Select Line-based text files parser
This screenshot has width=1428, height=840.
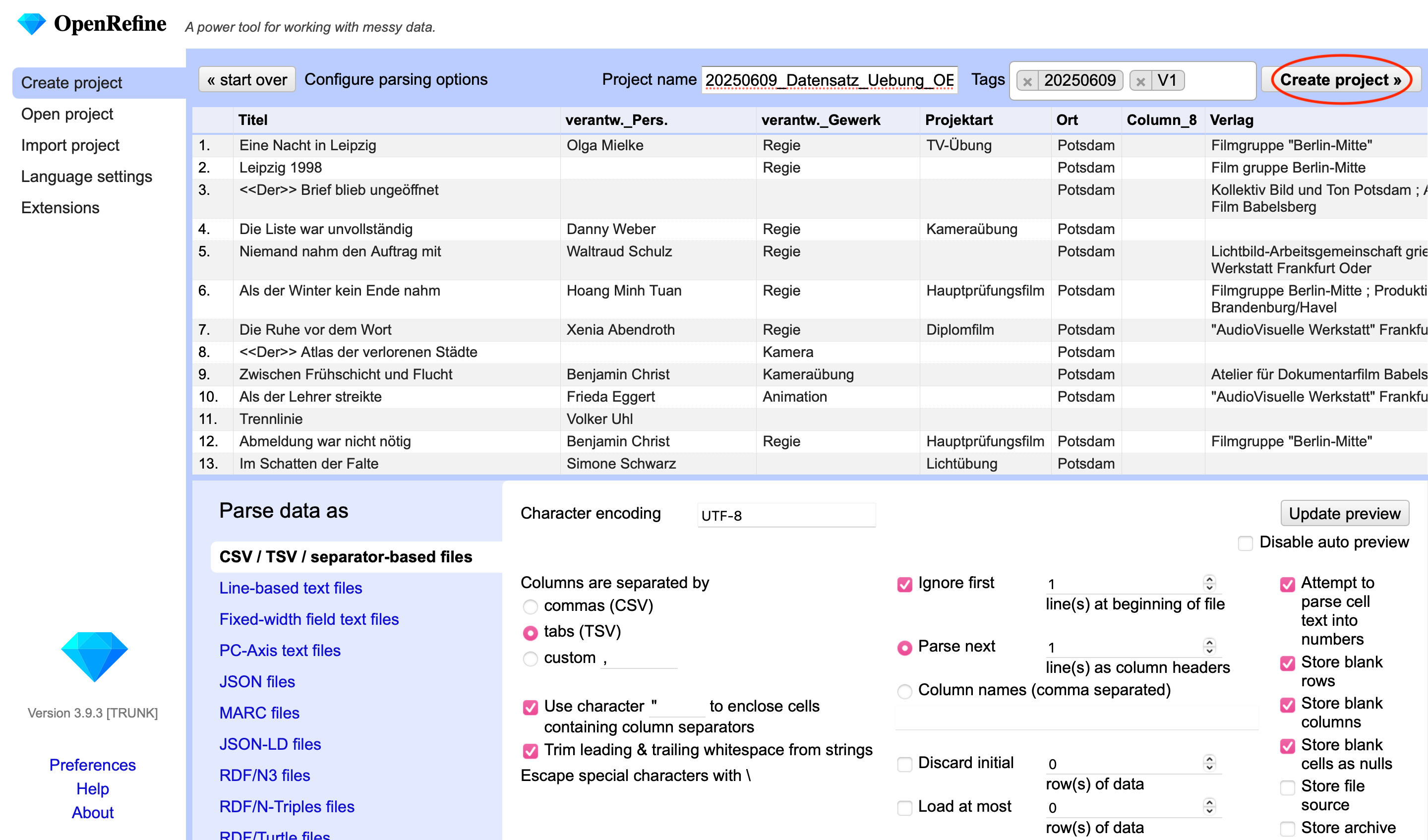coord(290,588)
